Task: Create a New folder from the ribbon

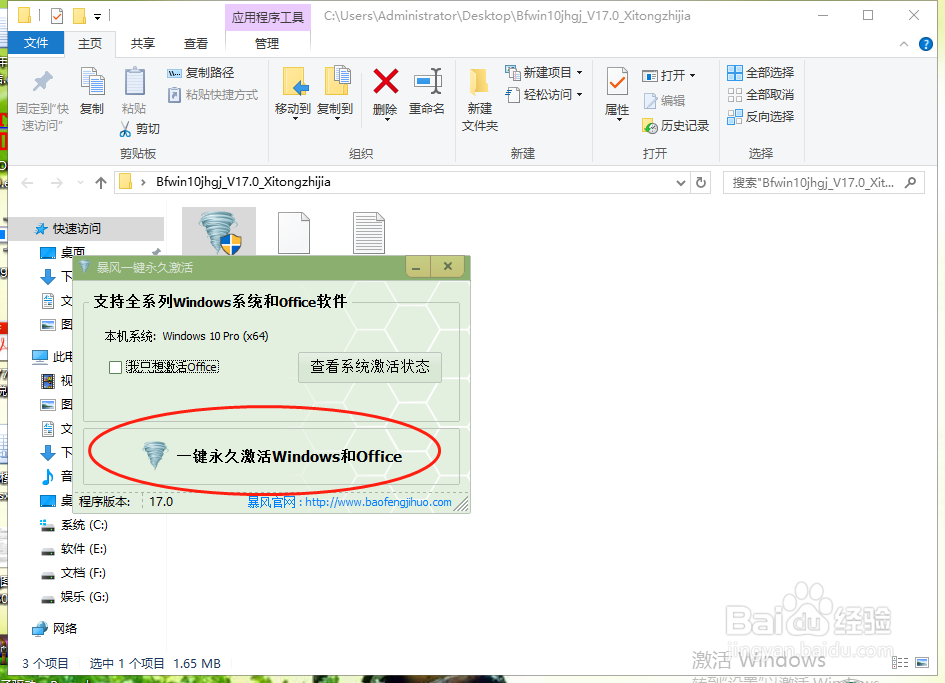Action: coord(480,99)
